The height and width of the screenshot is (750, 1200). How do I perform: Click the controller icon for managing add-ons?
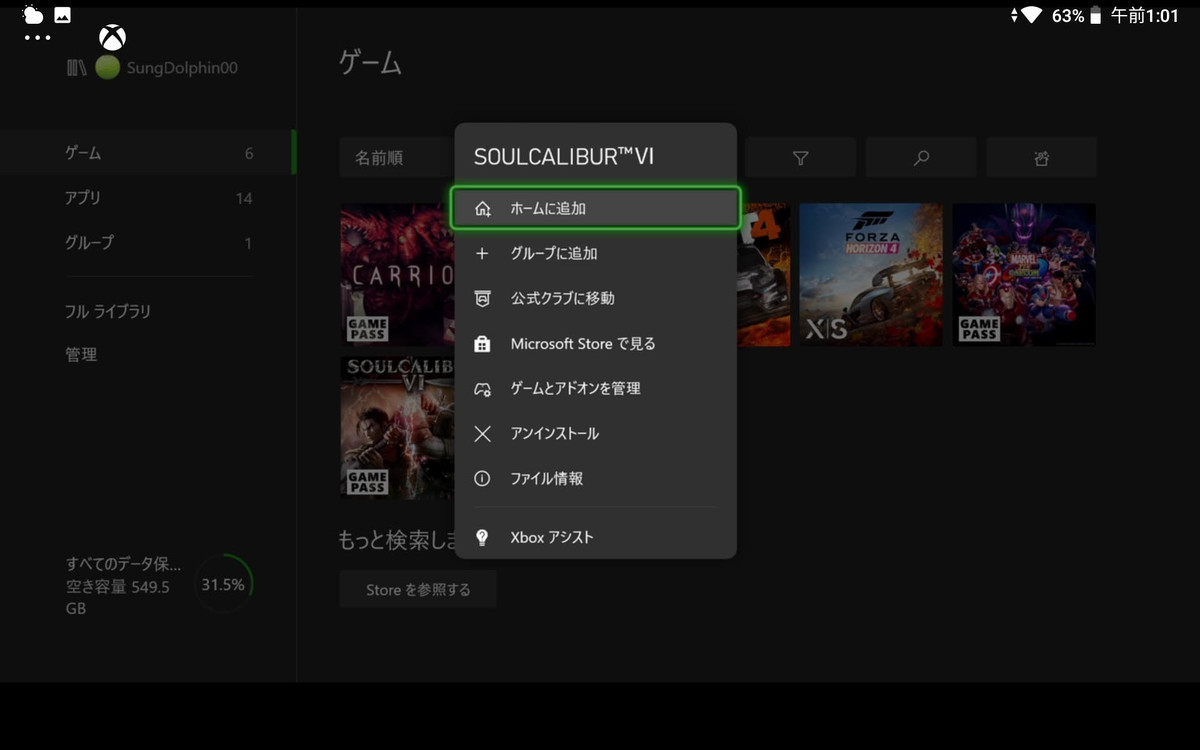483,389
